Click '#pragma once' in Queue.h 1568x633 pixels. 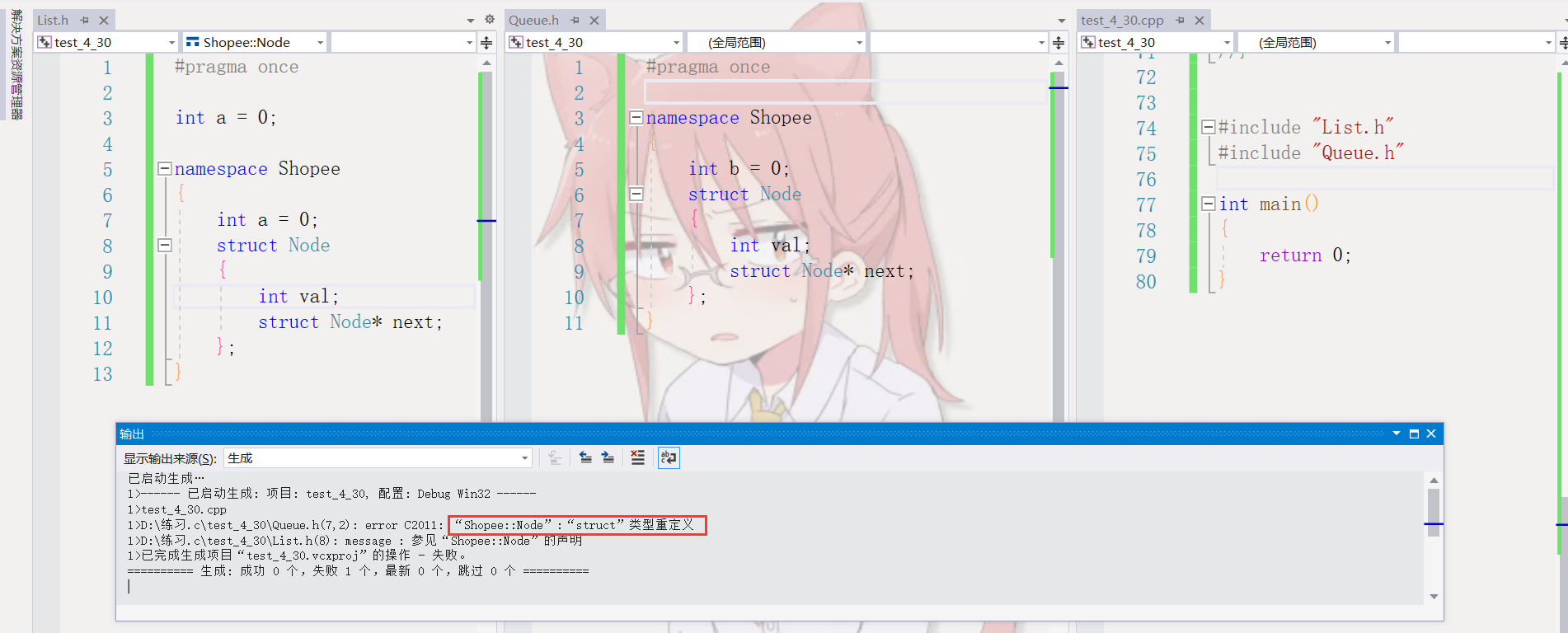tap(708, 67)
